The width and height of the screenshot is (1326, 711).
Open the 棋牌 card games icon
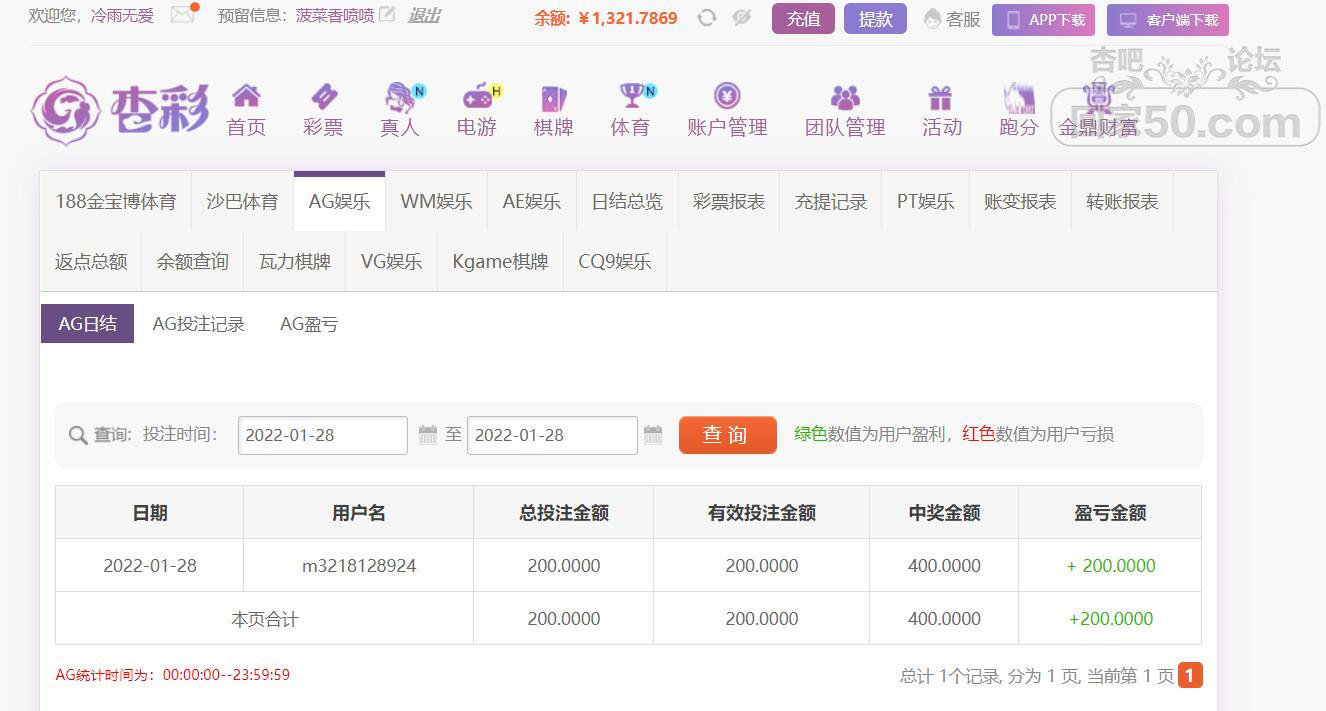(553, 97)
